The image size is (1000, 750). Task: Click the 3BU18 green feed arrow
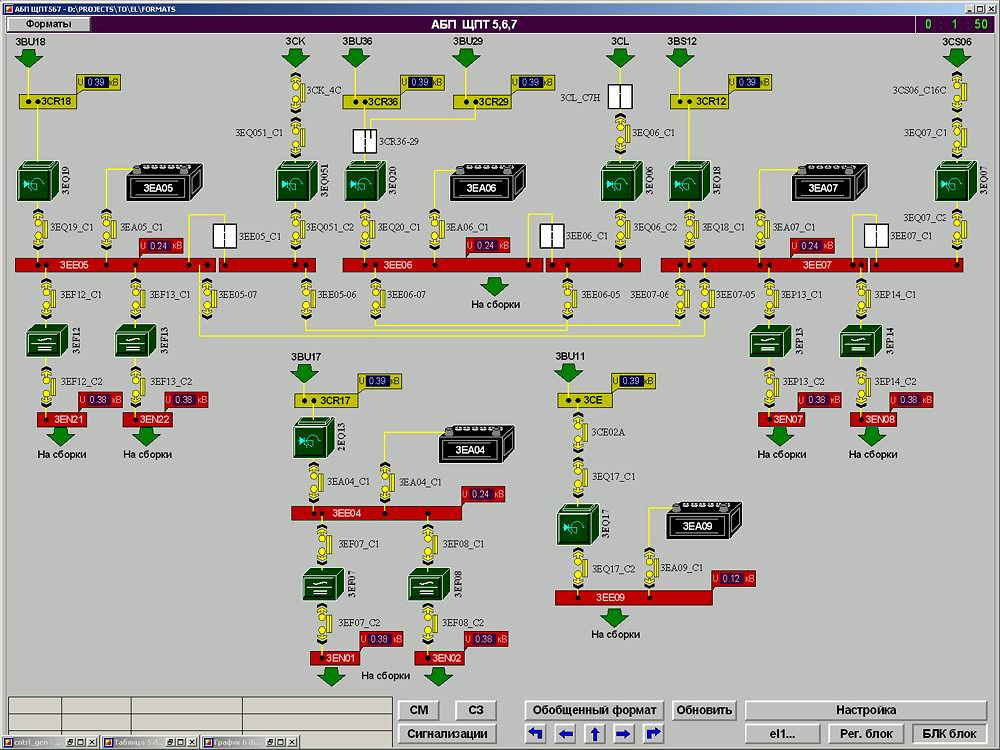(x=29, y=59)
